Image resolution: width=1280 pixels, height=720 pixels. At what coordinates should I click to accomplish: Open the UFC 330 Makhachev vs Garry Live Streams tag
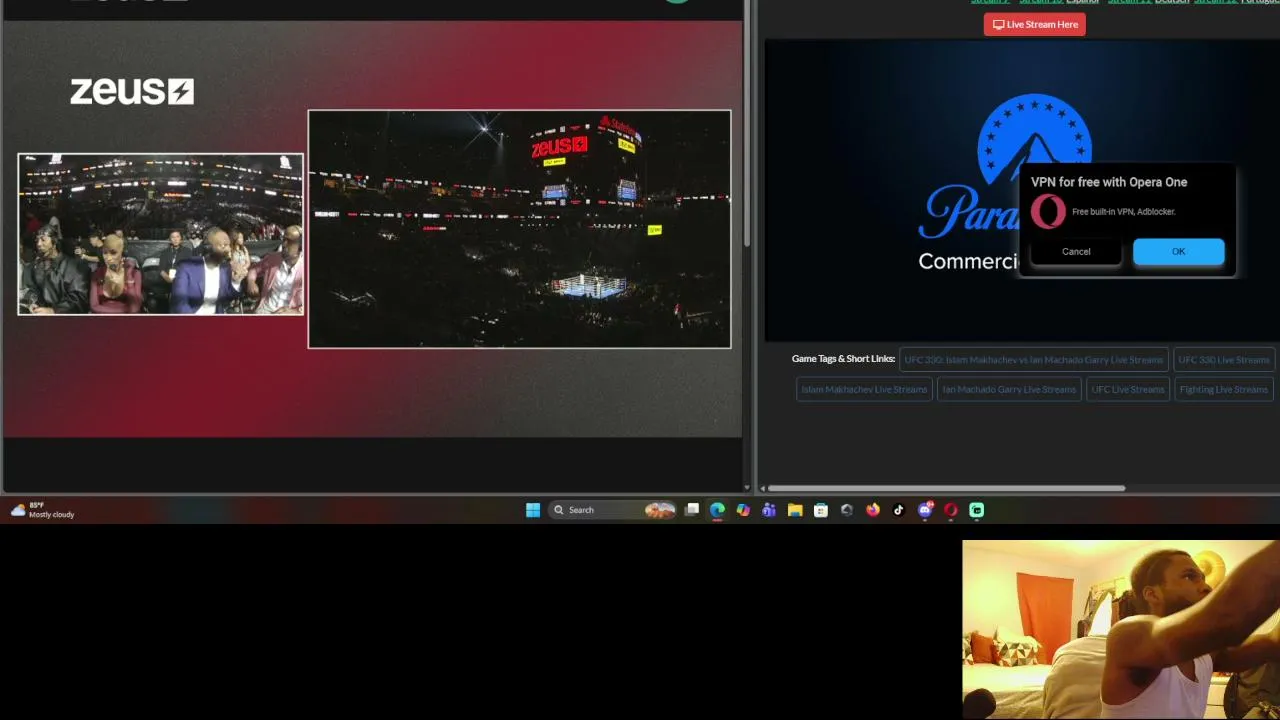[1034, 360]
